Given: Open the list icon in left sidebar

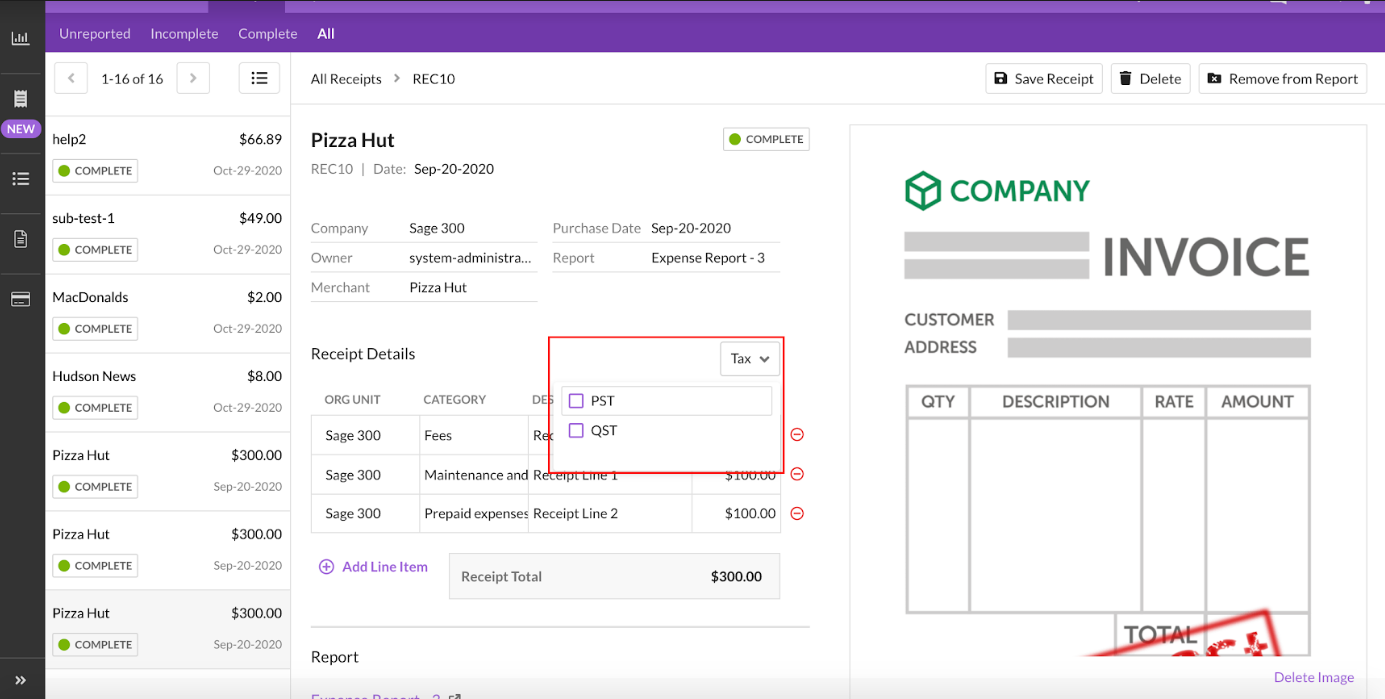Looking at the screenshot, I should point(20,179).
